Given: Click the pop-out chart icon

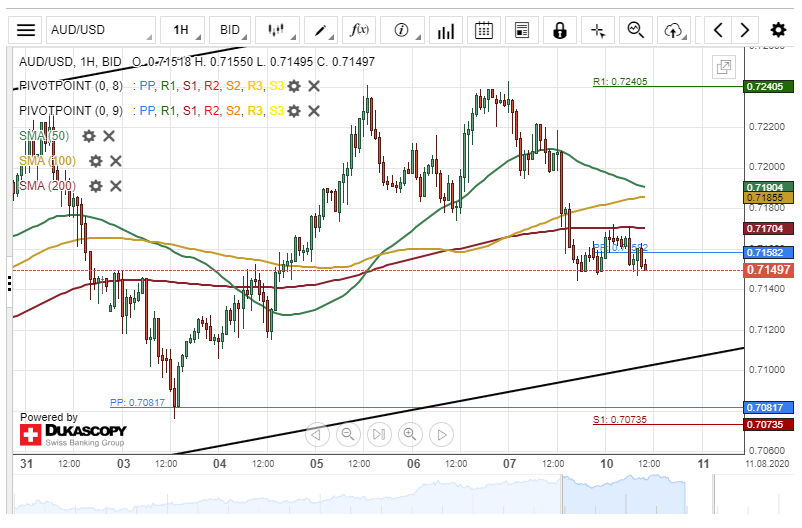Looking at the screenshot, I should 722,67.
